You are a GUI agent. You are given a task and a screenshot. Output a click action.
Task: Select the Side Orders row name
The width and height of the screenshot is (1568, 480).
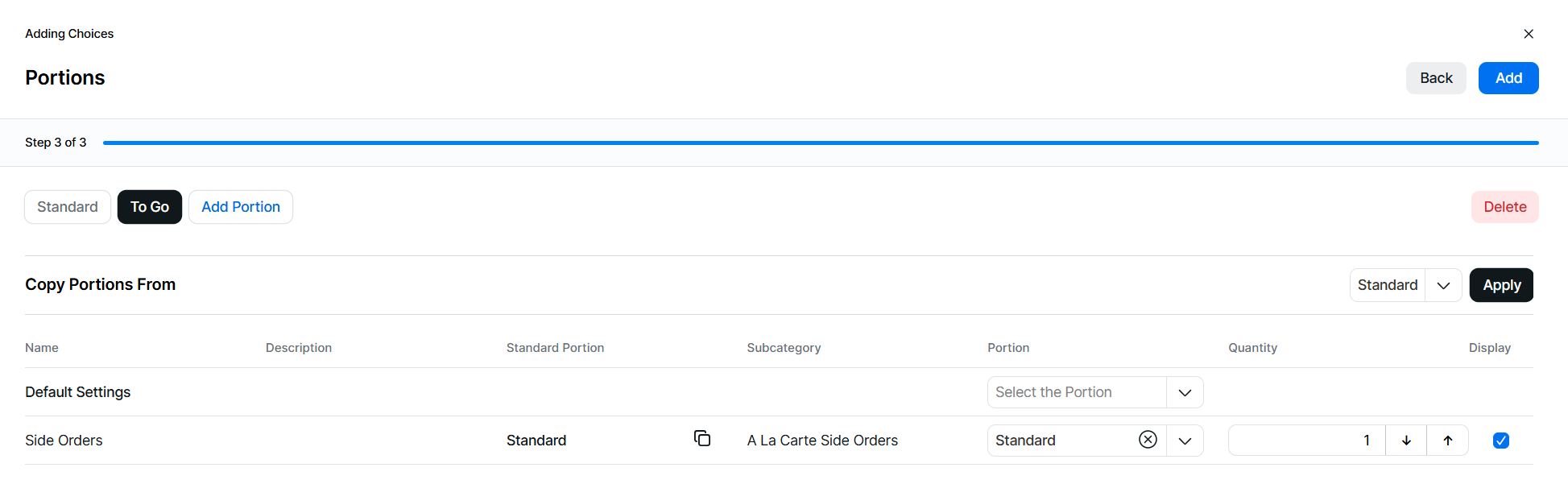pyautogui.click(x=64, y=441)
